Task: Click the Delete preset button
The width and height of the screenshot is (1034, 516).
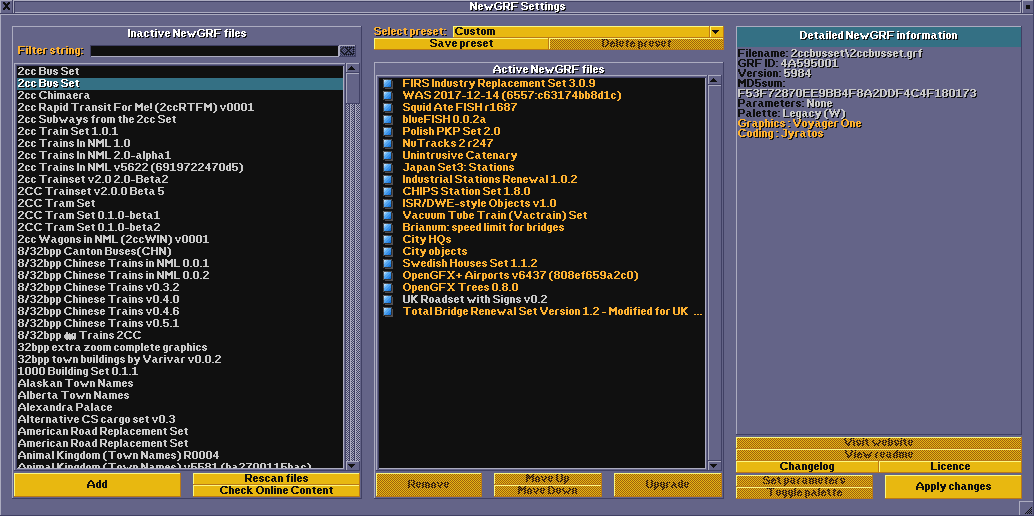Action: tap(636, 44)
